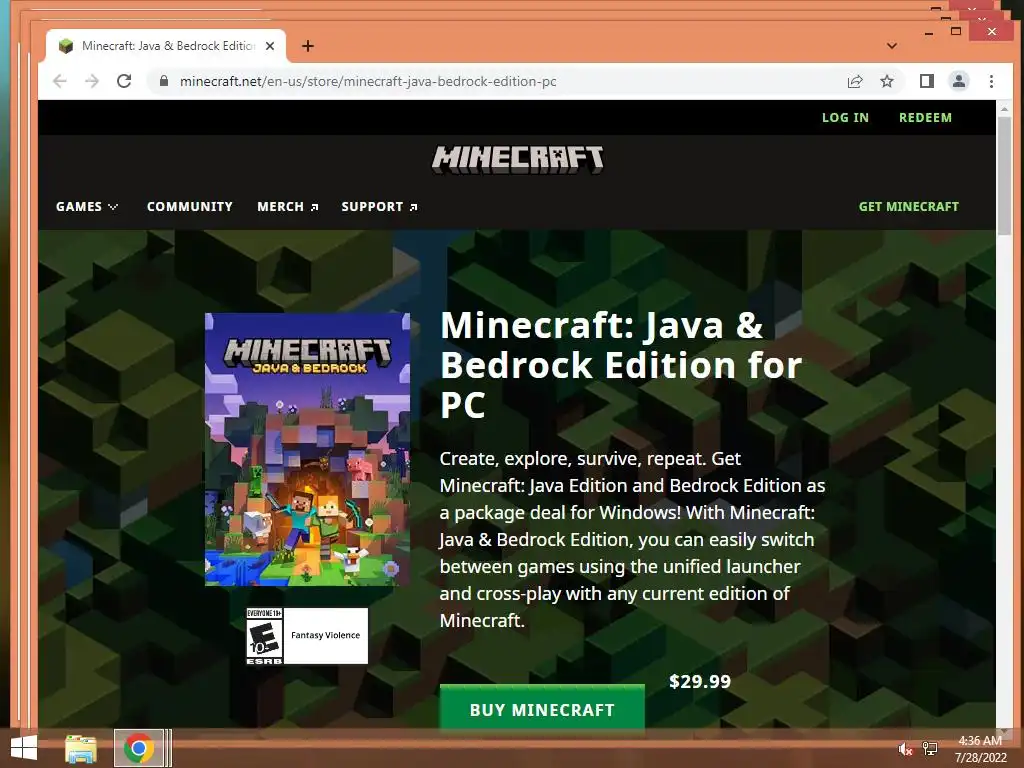
Task: Select the Minecraft: Java & Bedrock Edition tab
Action: pos(166,46)
